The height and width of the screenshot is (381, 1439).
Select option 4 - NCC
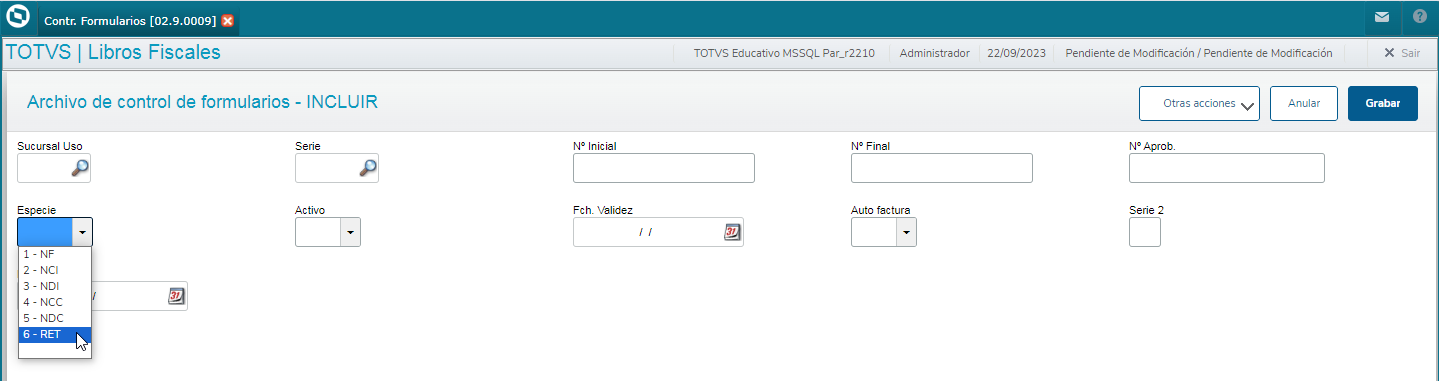click(55, 302)
